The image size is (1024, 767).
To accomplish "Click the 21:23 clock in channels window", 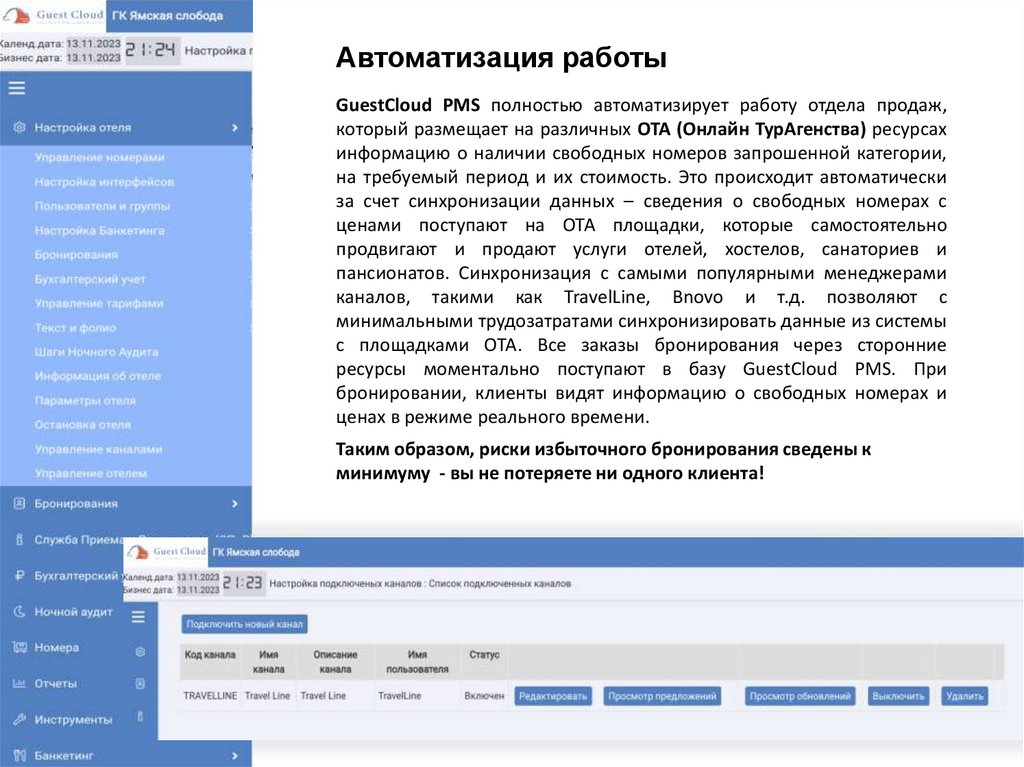I will 242,583.
